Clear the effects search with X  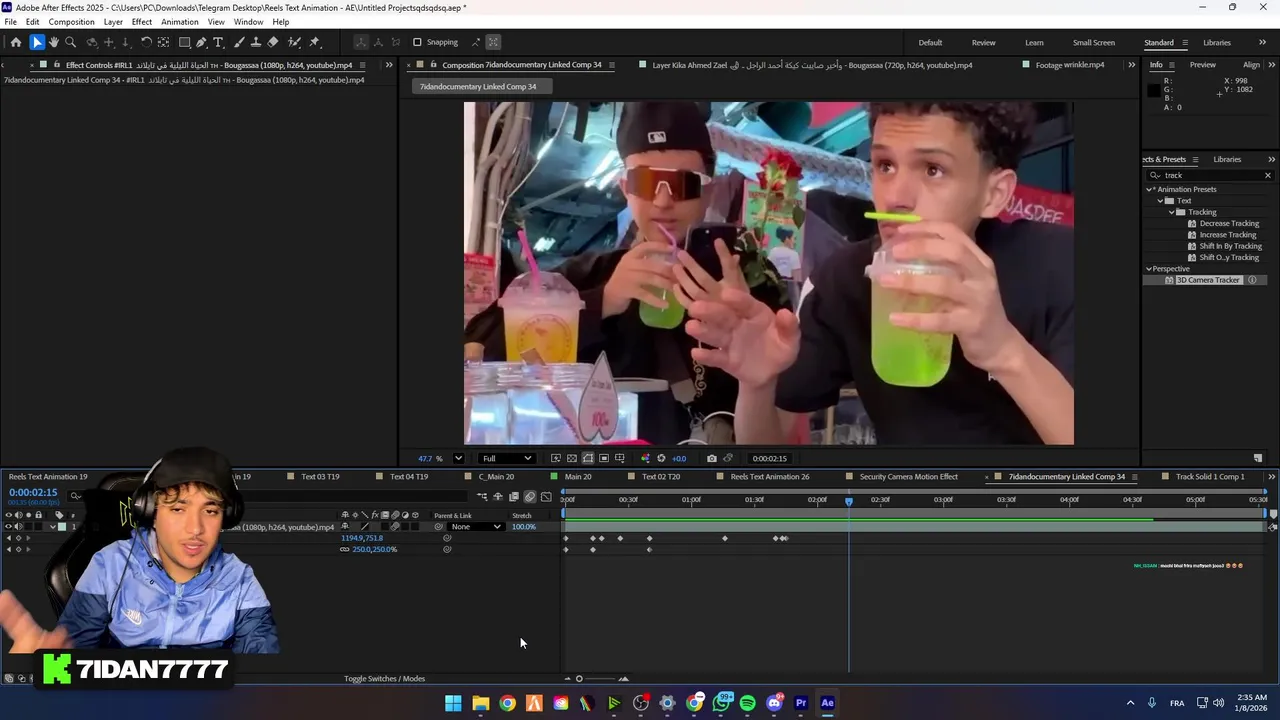pos(1267,175)
